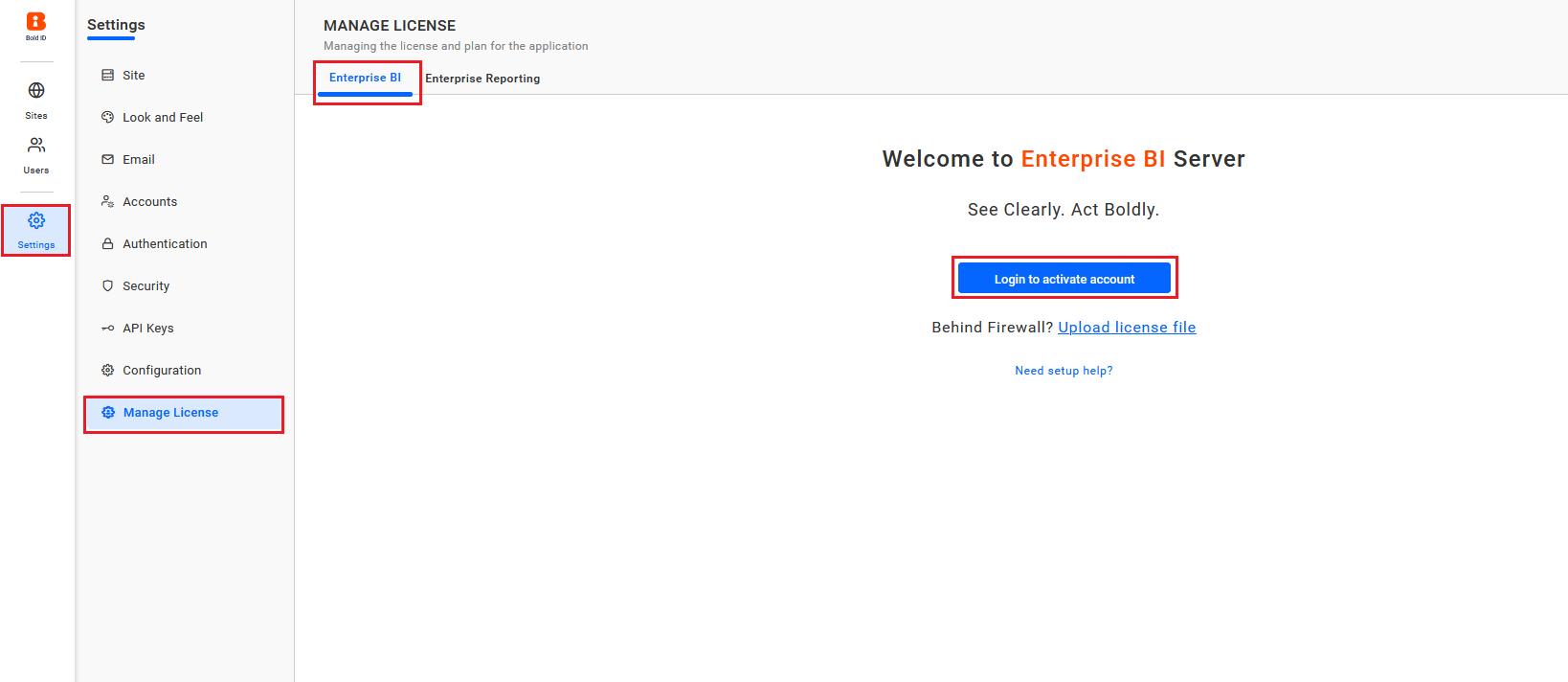Click the Users label in sidebar
Image resolution: width=1568 pixels, height=682 pixels.
pos(36,170)
